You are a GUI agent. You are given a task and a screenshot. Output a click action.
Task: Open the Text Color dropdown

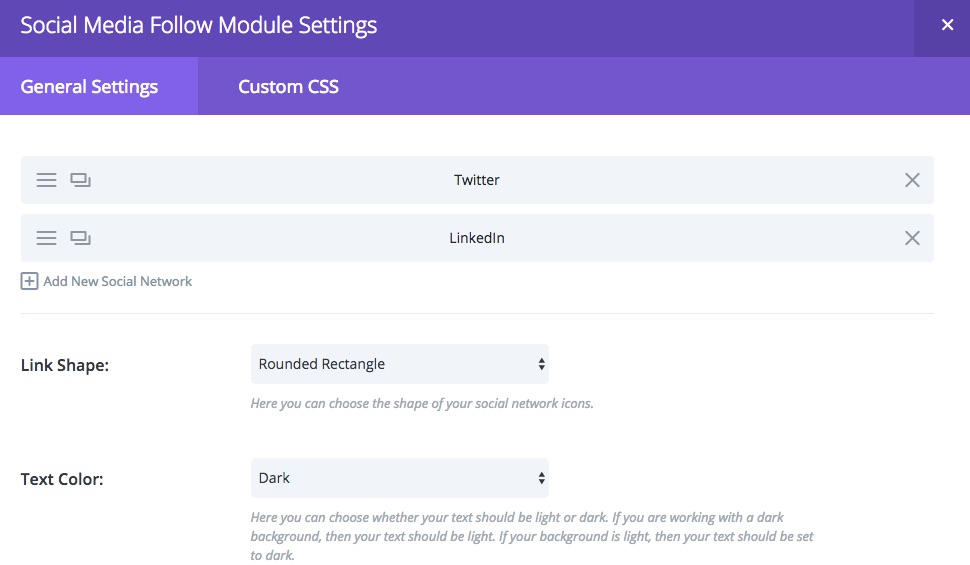(x=400, y=478)
